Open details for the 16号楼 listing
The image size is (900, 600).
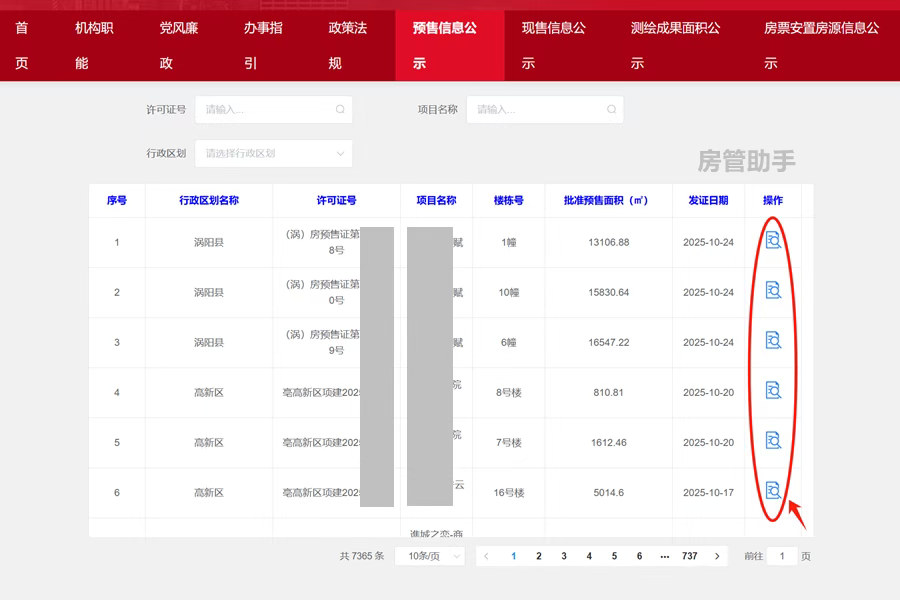[x=771, y=491]
